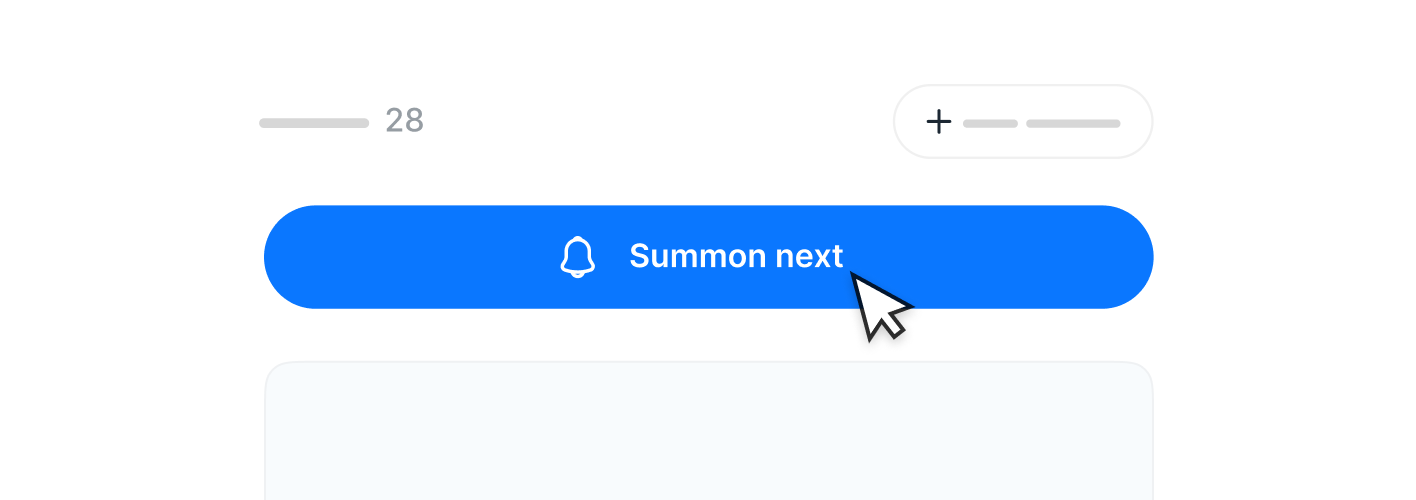Ring the bell icon beside Summon next

577,257
